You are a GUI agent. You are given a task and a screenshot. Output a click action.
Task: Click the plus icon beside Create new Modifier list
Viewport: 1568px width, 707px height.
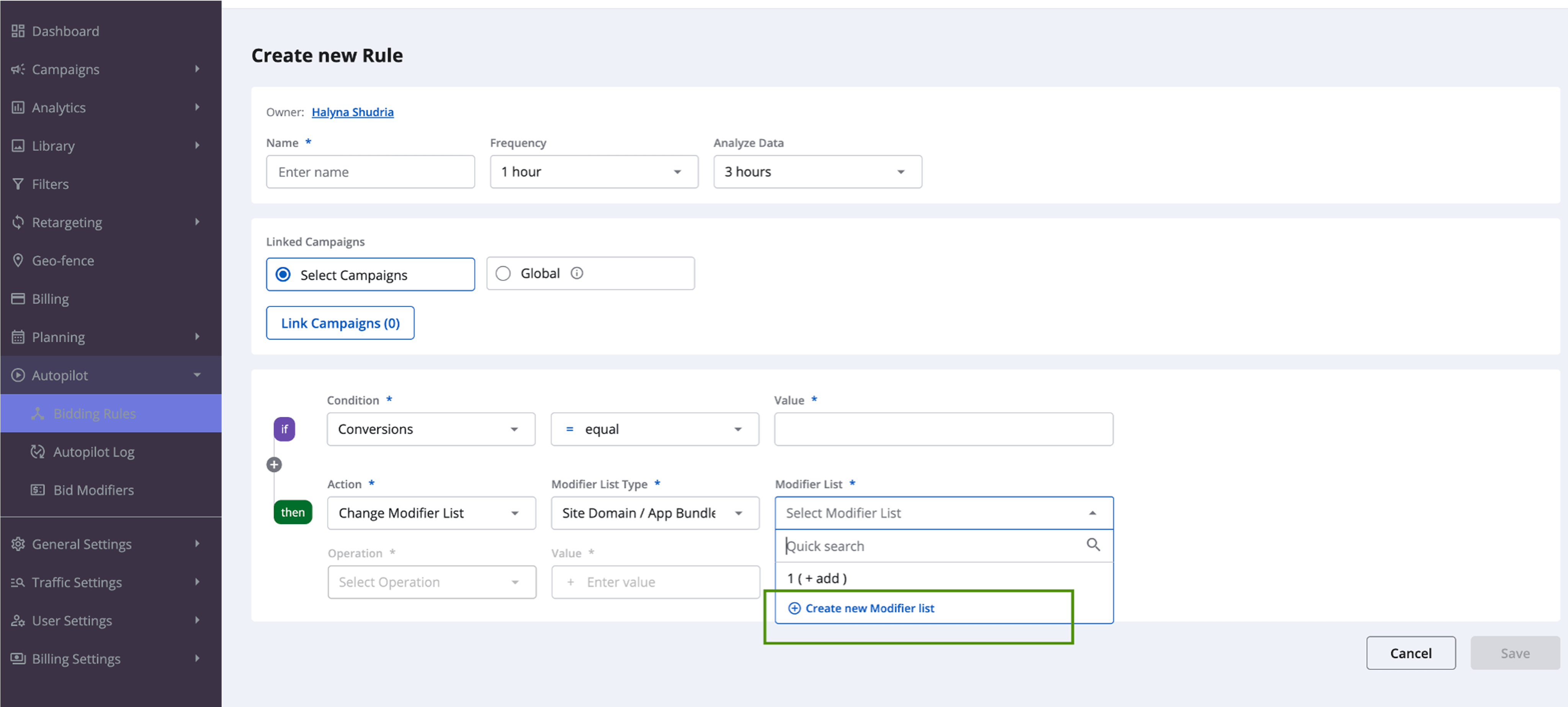795,609
